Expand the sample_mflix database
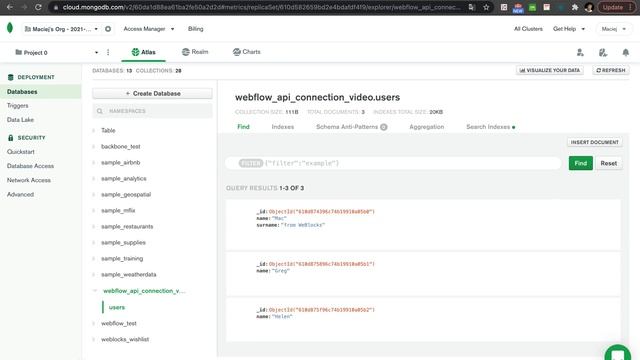 pyautogui.click(x=93, y=210)
